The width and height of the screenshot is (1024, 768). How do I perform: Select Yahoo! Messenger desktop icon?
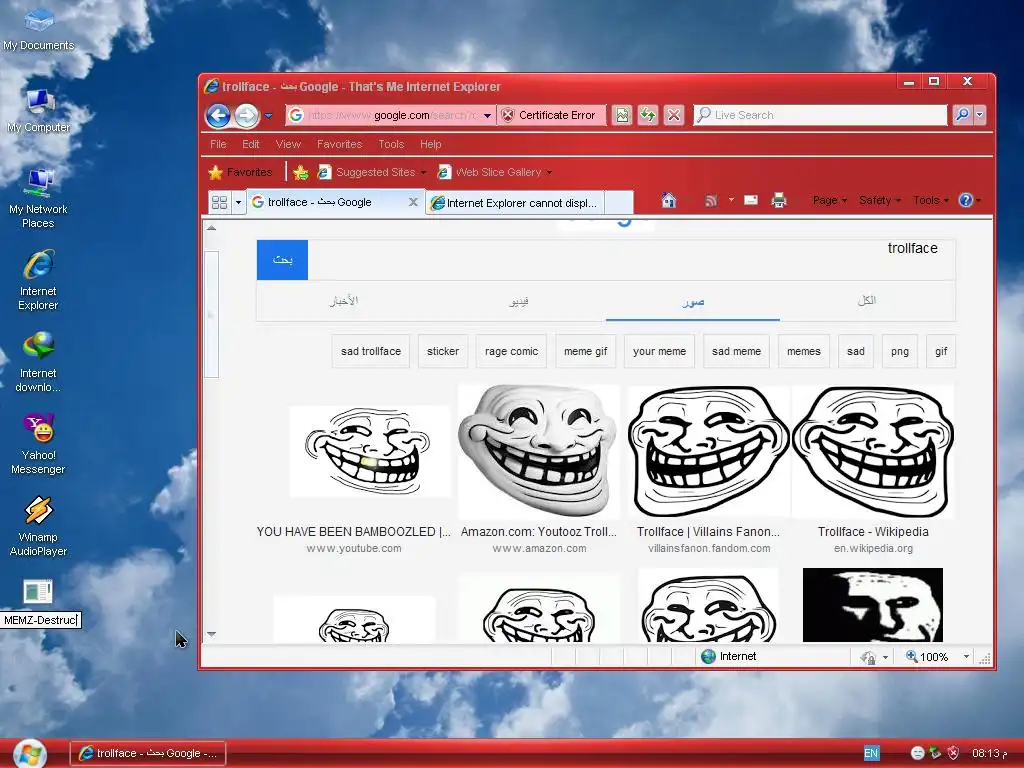coord(39,444)
